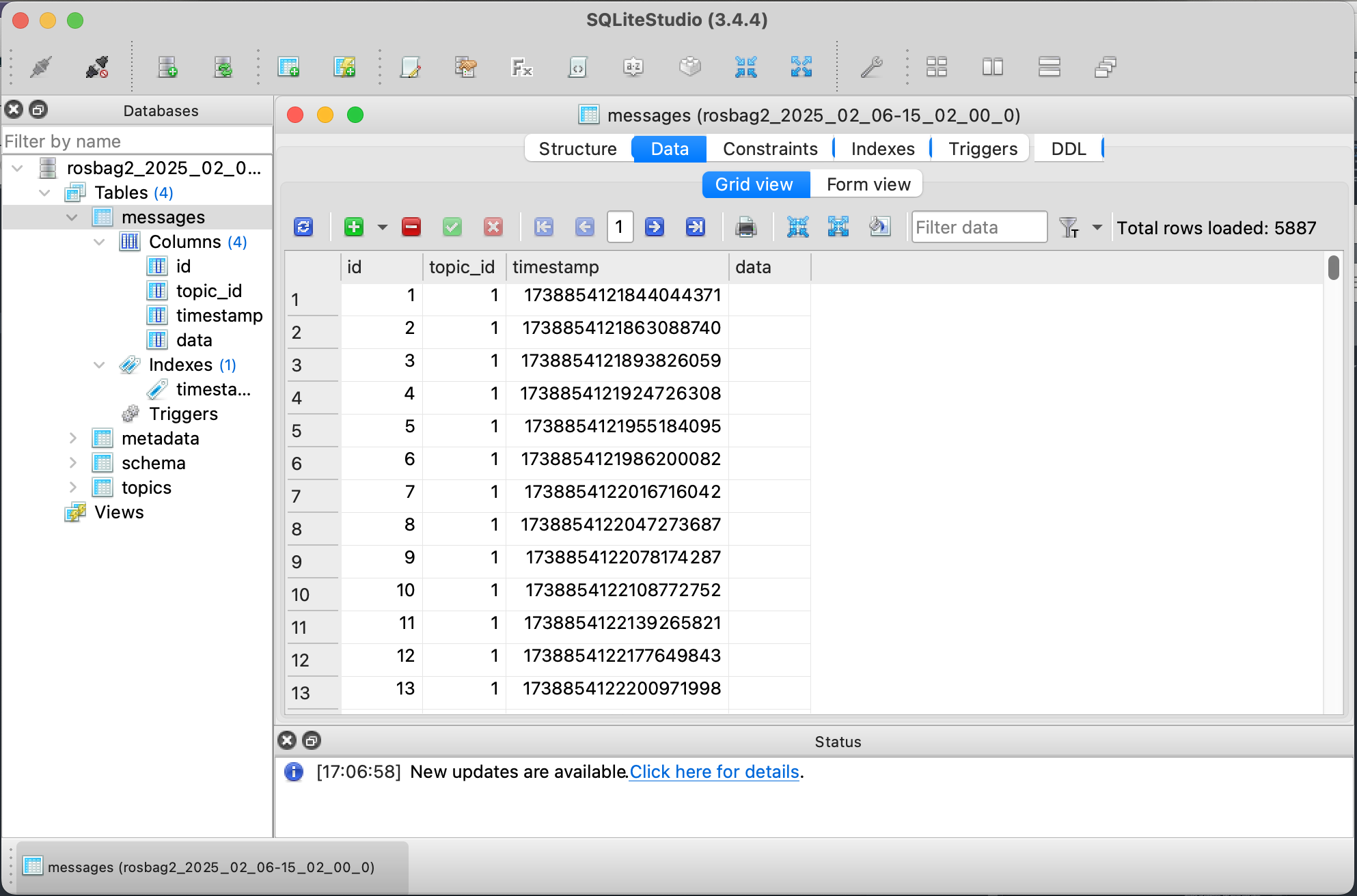Disconnect from database via crossed plug icon
Viewport: 1357px width, 896px height.
tap(97, 67)
